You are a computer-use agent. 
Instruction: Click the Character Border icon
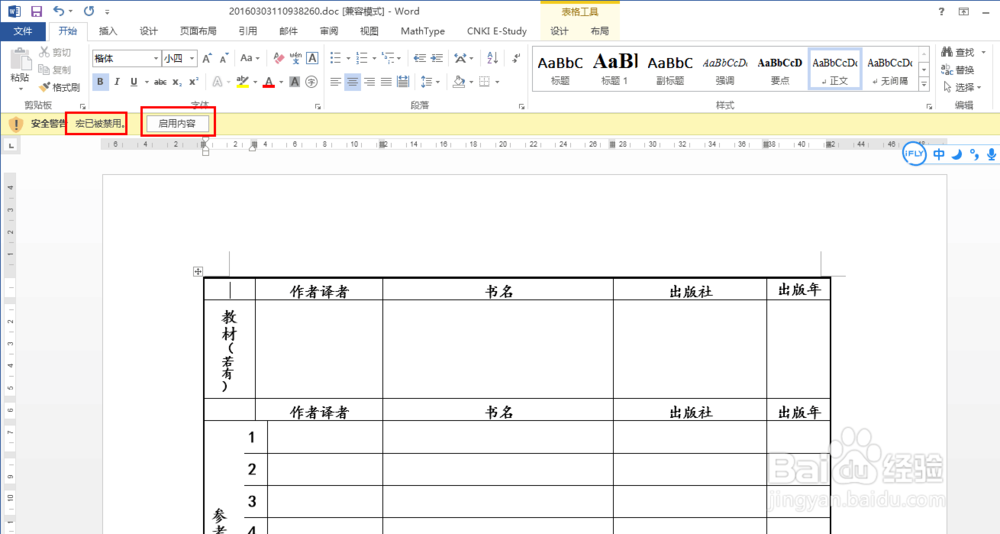[312, 59]
